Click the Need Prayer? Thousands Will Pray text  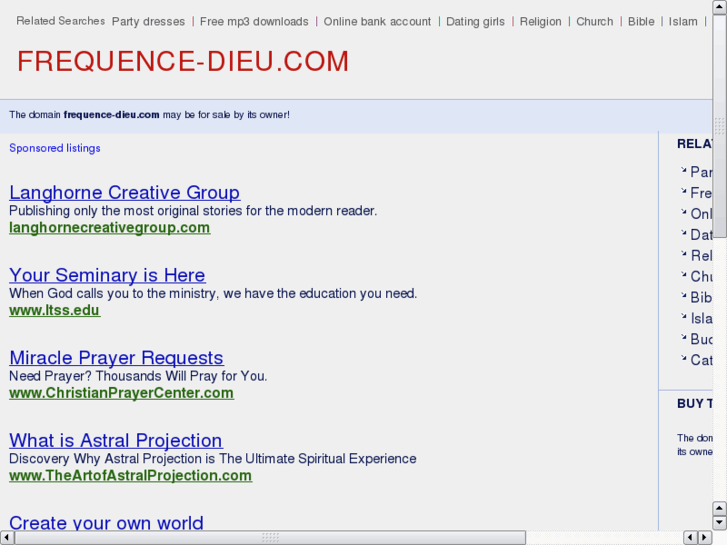pyautogui.click(x=138, y=376)
